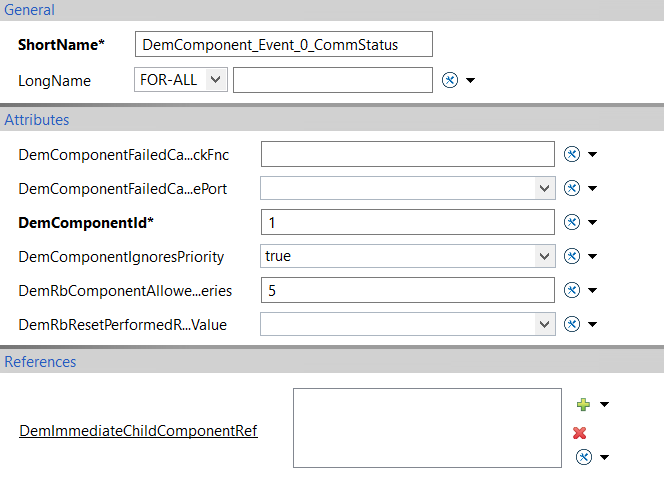This screenshot has width=664, height=481.
Task: Open DemComponentIgnoresPriority true dropdown
Action: [x=408, y=256]
